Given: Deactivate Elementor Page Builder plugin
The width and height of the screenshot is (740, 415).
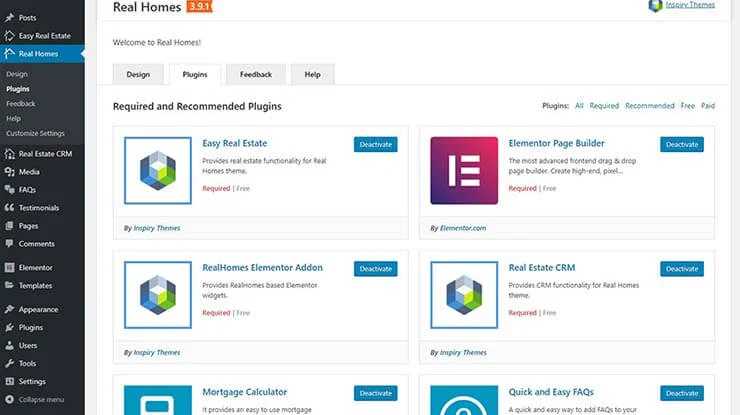Looking at the screenshot, I should tap(682, 144).
